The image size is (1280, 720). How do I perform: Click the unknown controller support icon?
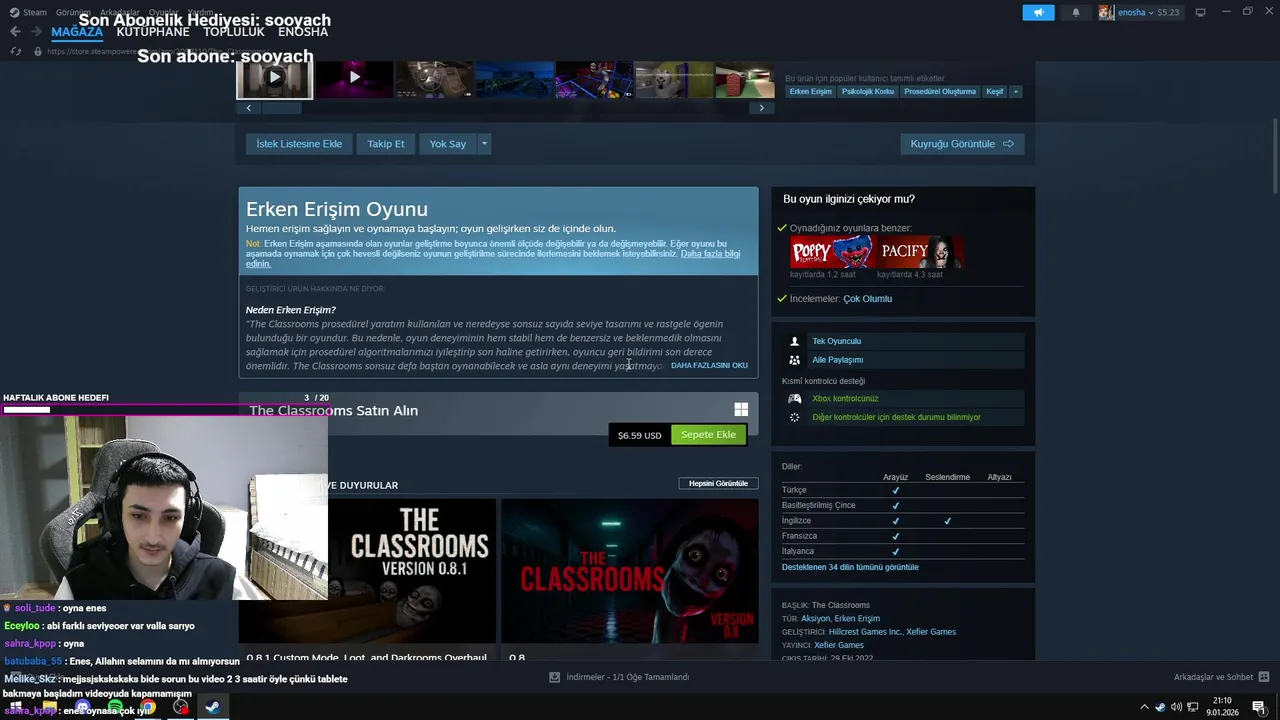pyautogui.click(x=795, y=417)
